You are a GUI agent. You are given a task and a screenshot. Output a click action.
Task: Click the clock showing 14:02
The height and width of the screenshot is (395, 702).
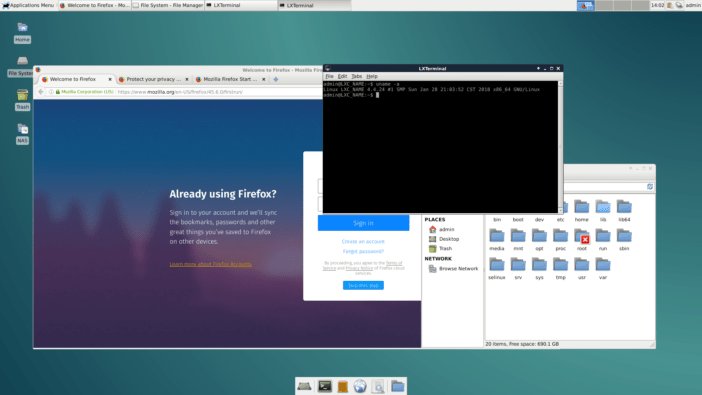coord(657,5)
